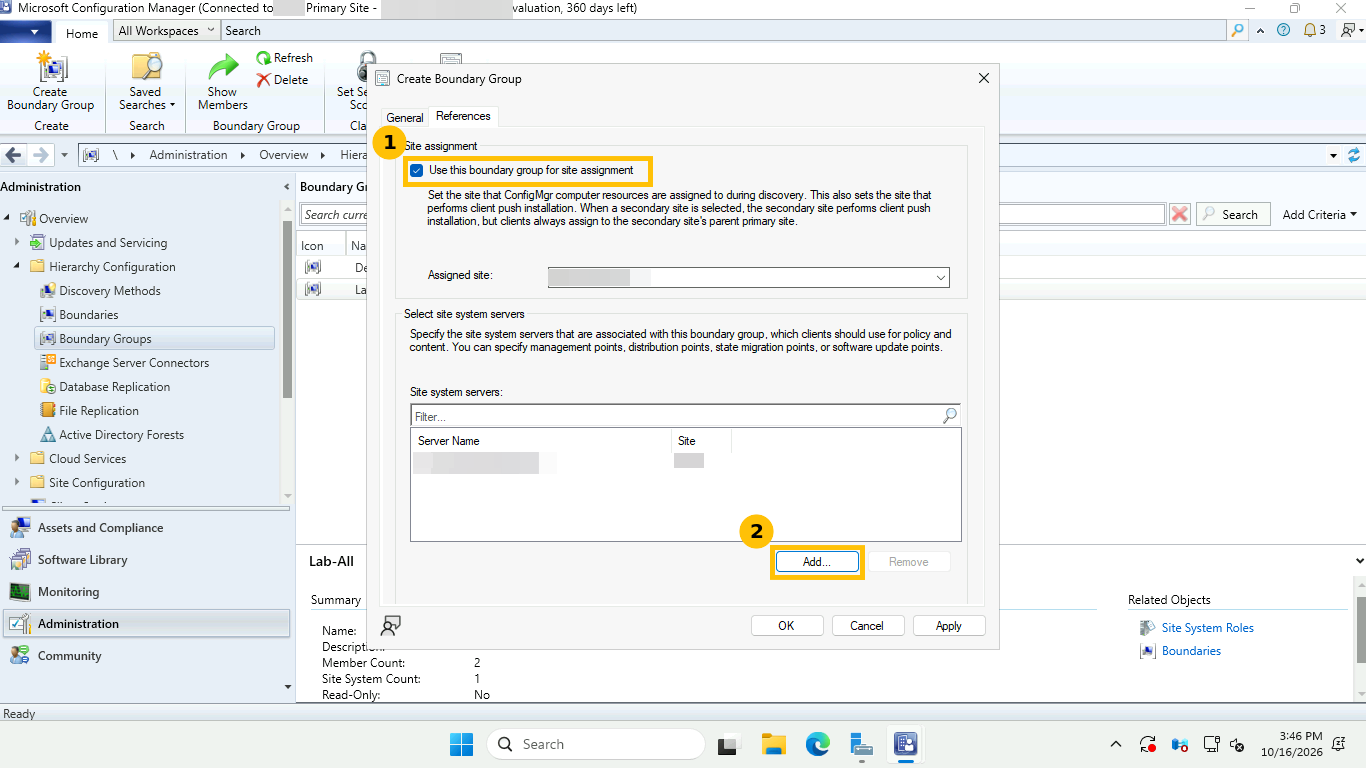
Task: Click the Show Members ribbon icon
Action: [x=223, y=82]
